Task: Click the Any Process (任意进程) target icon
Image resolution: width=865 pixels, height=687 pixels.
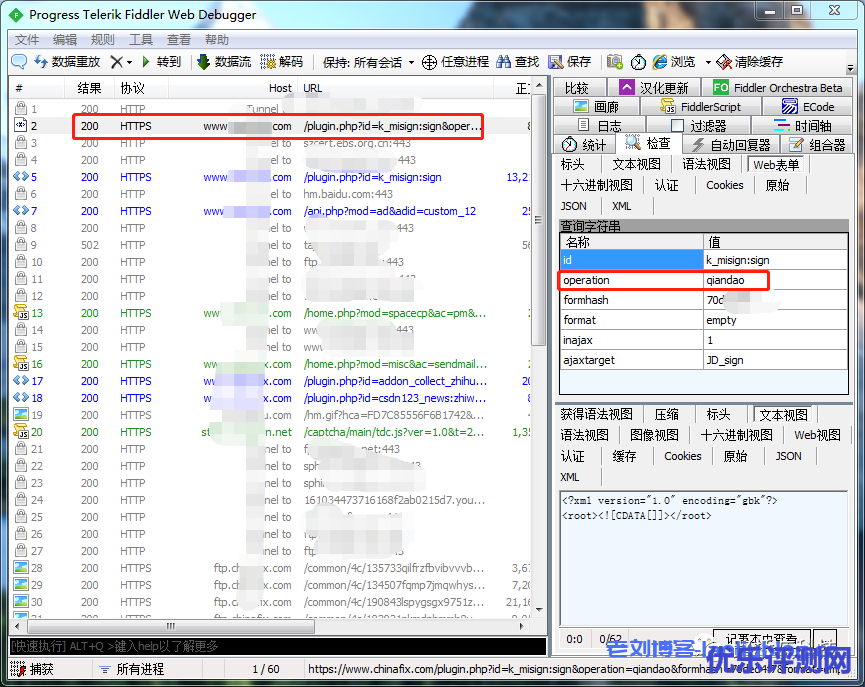Action: [x=430, y=62]
